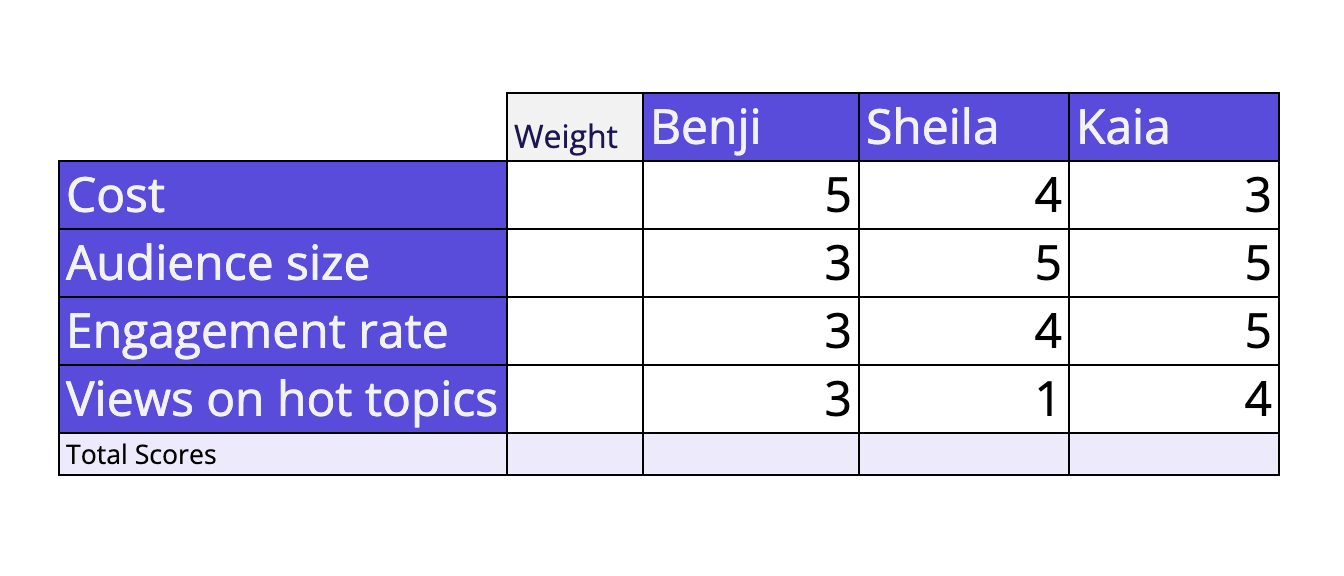Click the Total Scores row label

pos(283,454)
